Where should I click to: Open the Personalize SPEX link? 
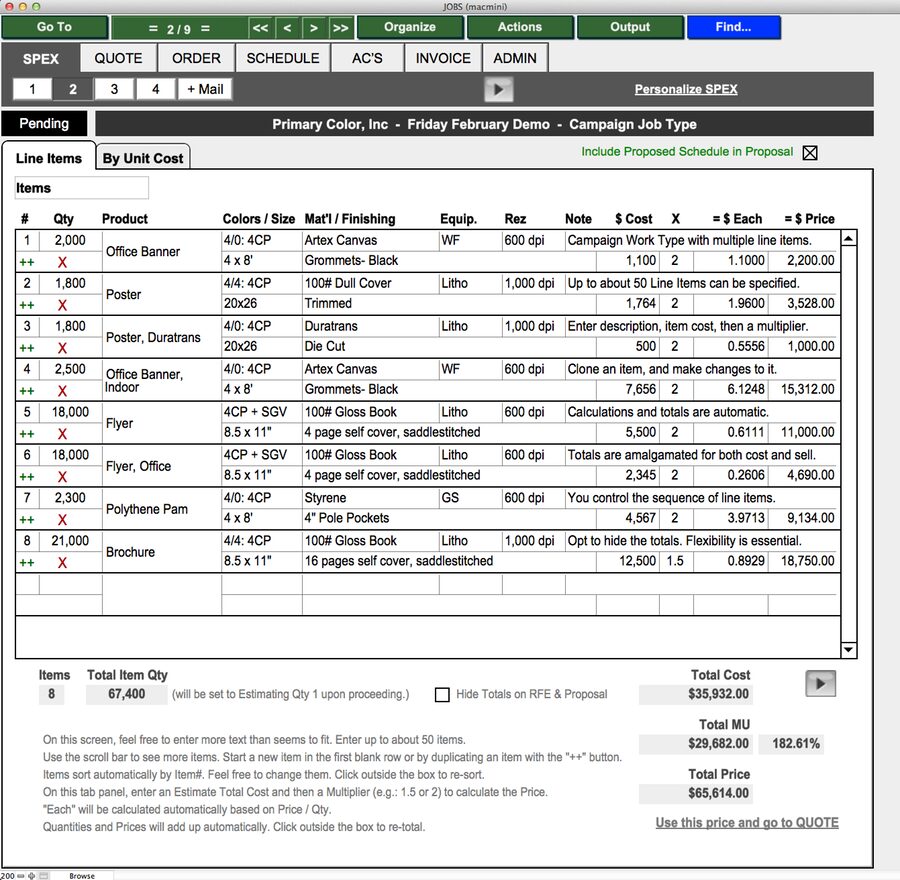coord(685,88)
